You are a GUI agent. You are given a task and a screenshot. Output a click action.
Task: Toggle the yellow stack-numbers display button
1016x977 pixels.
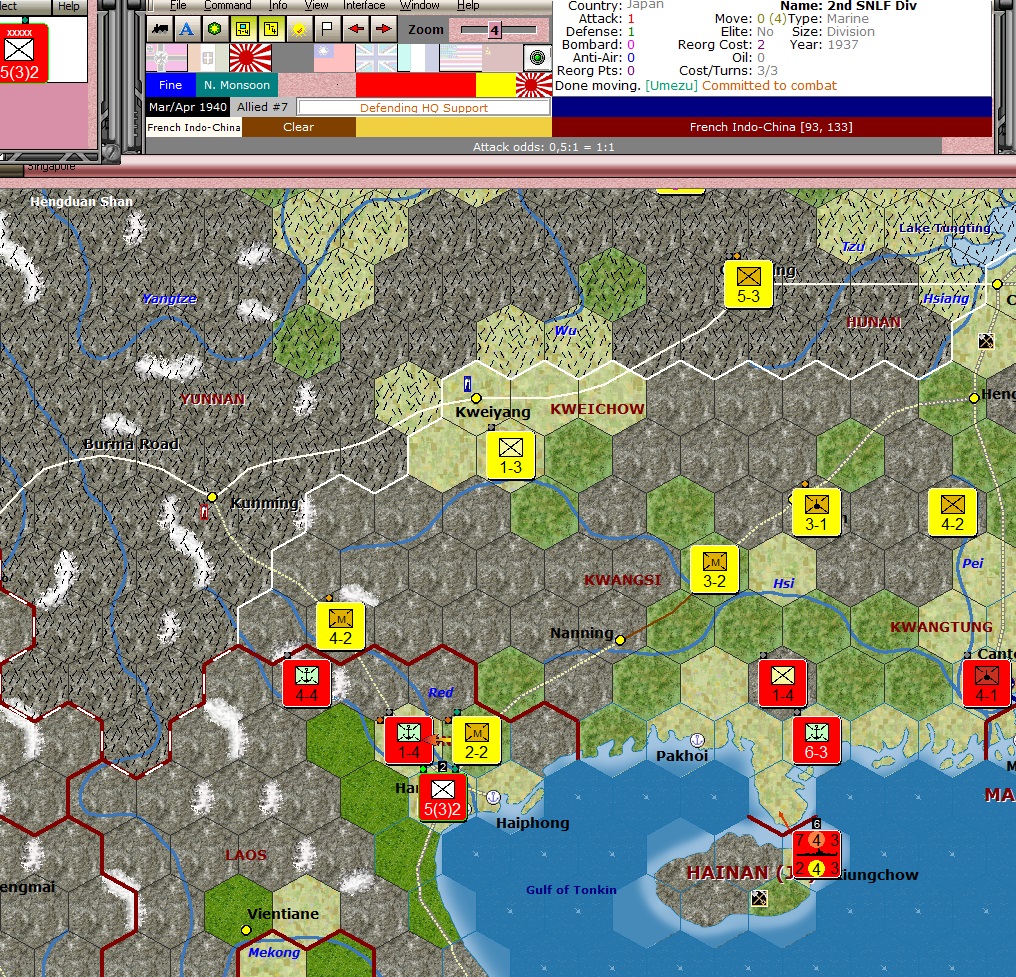point(271,29)
